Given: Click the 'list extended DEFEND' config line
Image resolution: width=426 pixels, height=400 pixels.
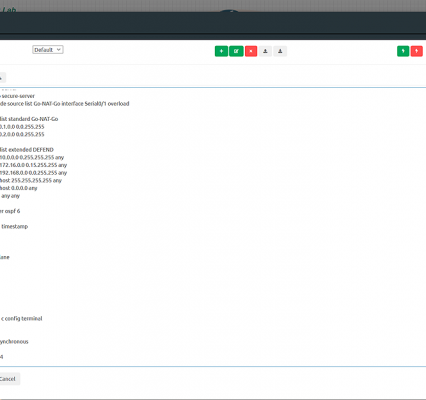Looking at the screenshot, I should [27, 150].
